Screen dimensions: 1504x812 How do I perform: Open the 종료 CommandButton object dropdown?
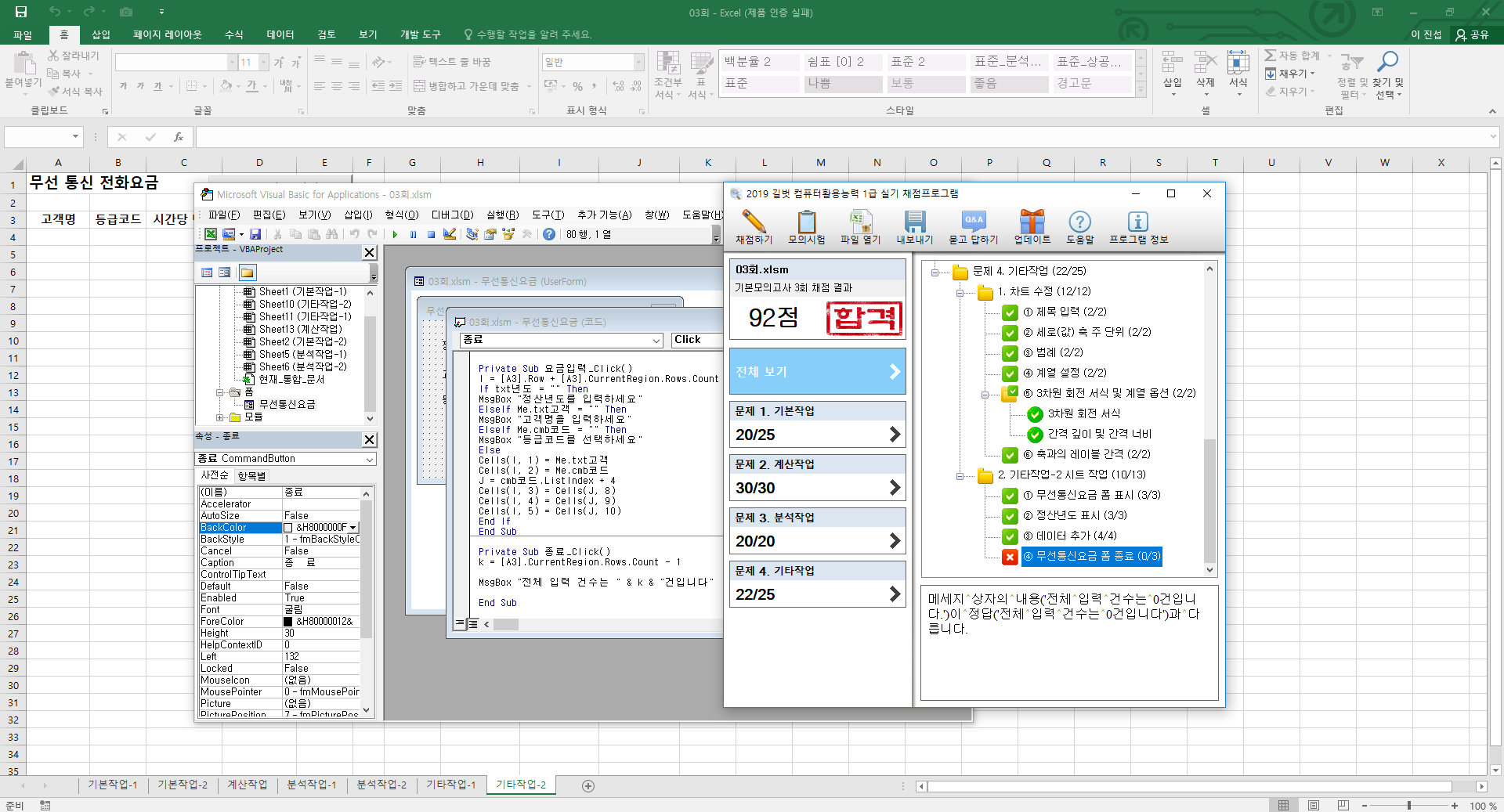tap(369, 459)
